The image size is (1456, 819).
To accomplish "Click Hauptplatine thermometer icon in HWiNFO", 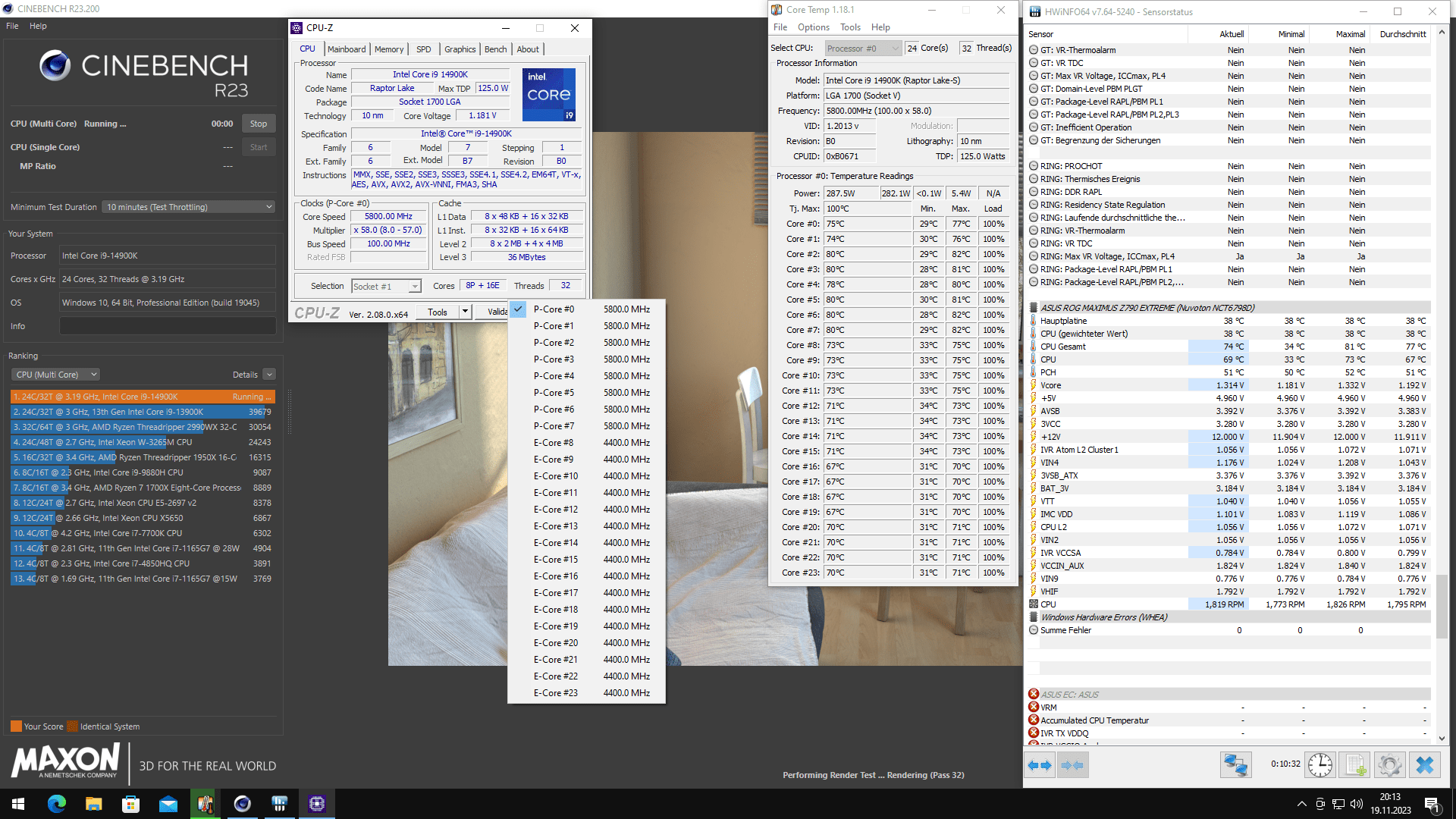I will point(1033,321).
